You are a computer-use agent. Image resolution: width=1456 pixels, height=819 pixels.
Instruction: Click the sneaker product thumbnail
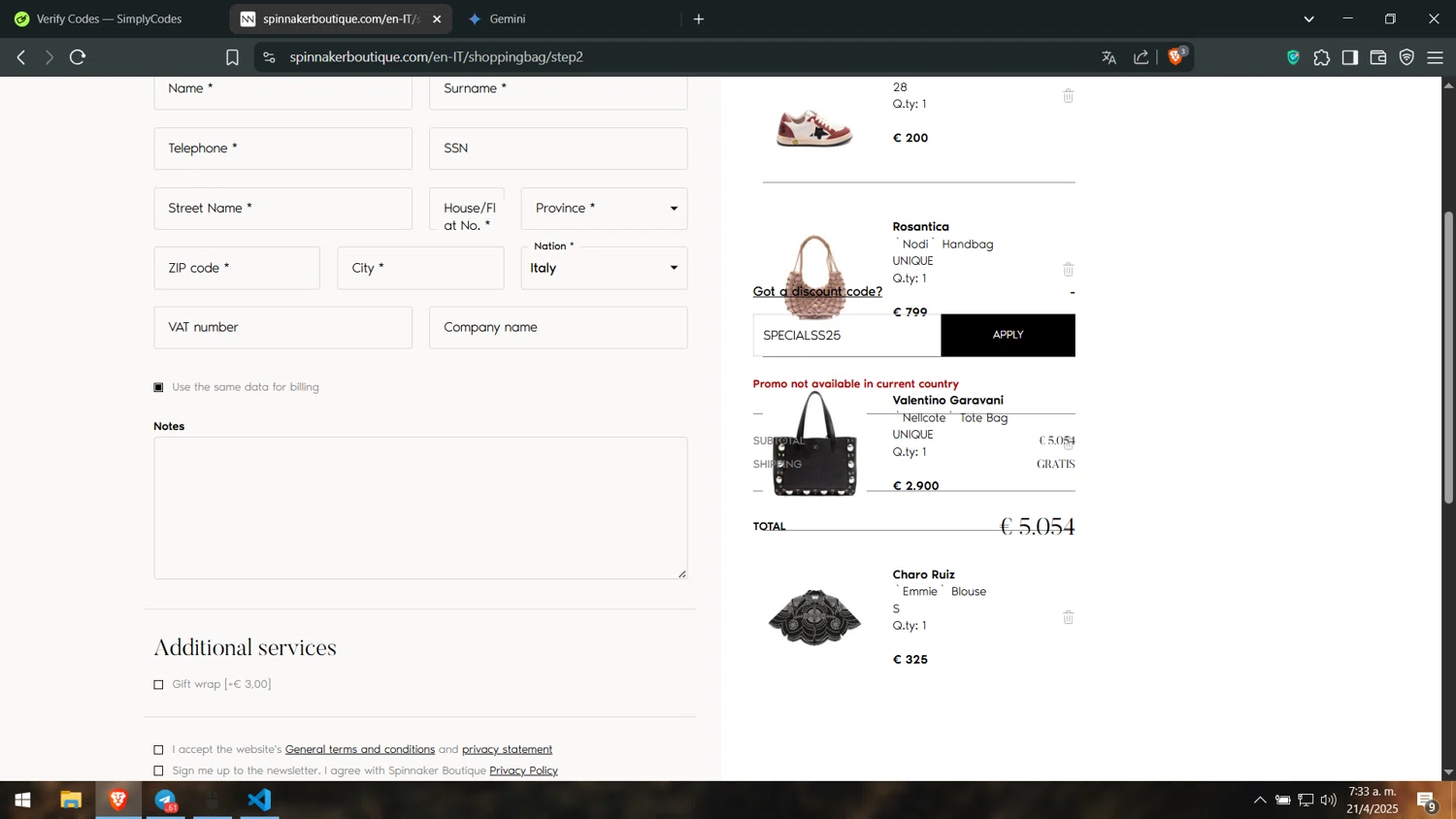[x=814, y=126]
